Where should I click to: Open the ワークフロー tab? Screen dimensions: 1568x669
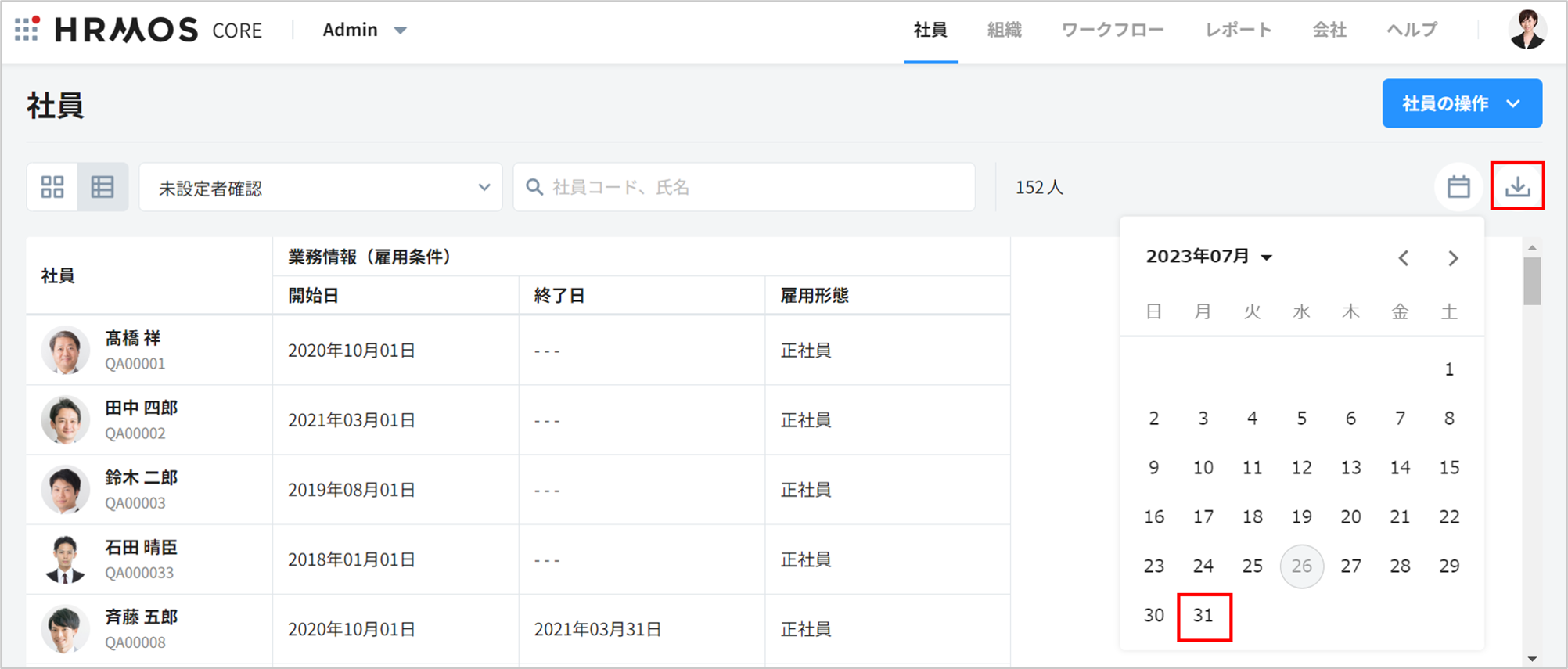tap(1112, 30)
